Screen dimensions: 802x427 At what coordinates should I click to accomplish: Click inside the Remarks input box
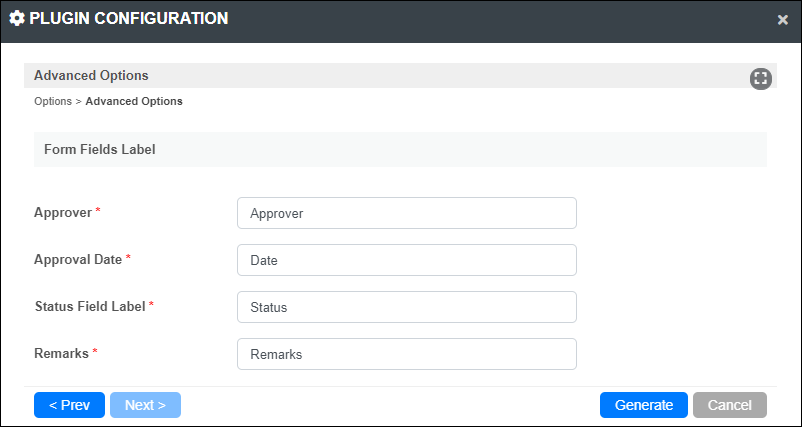(x=407, y=354)
